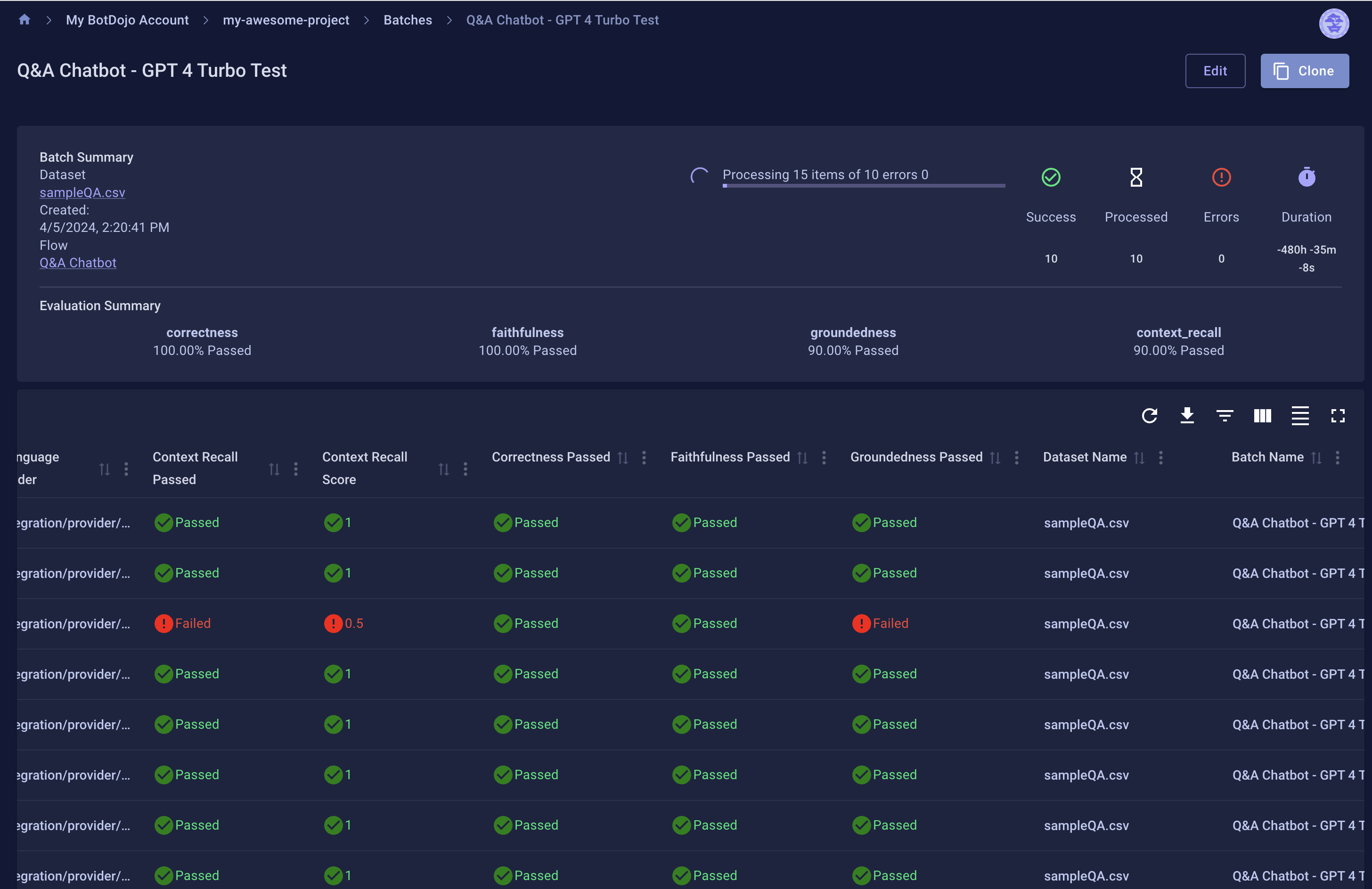The image size is (1372, 889).
Task: Toggle row density icon
Action: [x=1300, y=415]
